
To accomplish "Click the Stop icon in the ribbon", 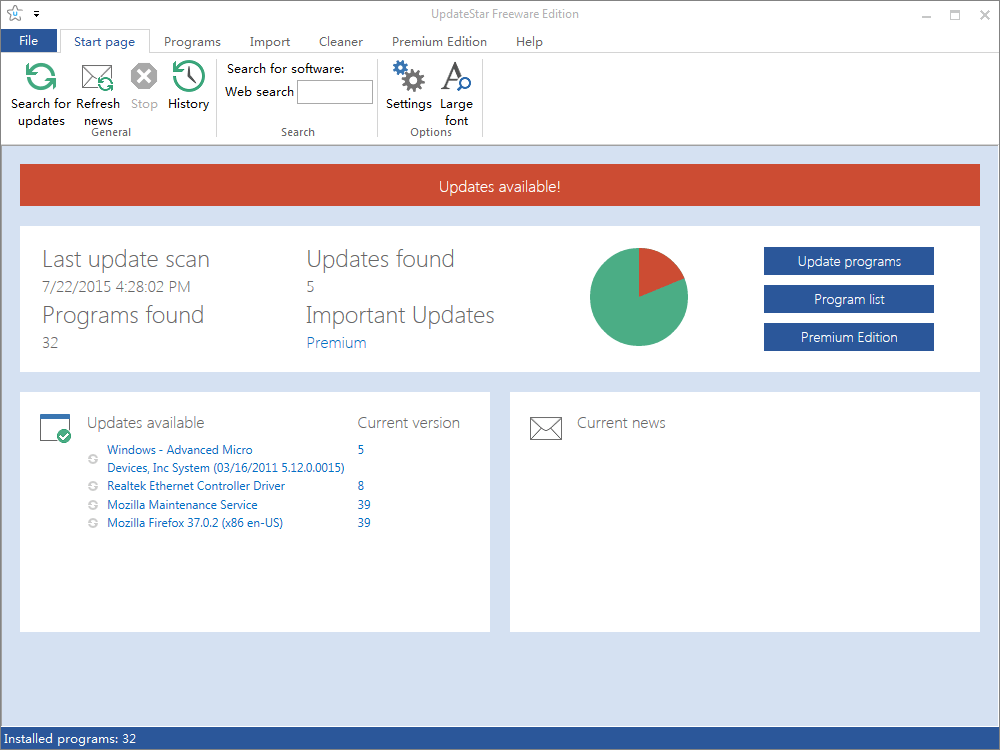I will tap(144, 77).
